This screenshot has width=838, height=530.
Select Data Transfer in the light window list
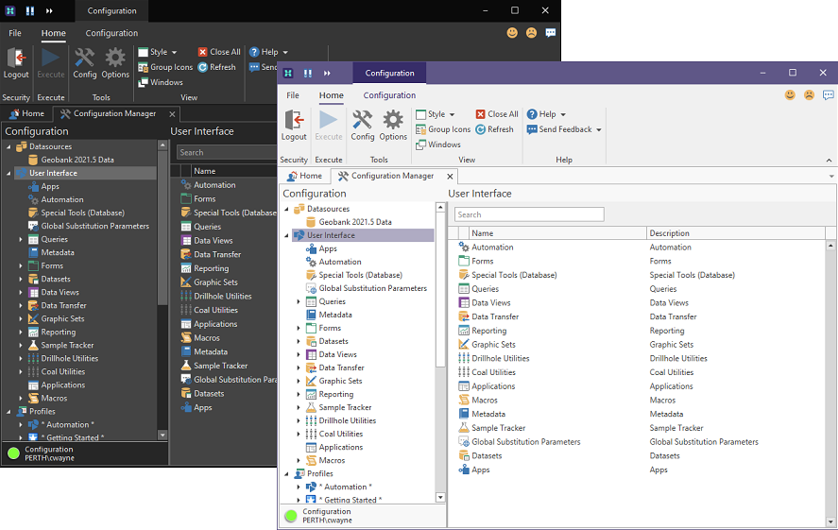point(495,316)
